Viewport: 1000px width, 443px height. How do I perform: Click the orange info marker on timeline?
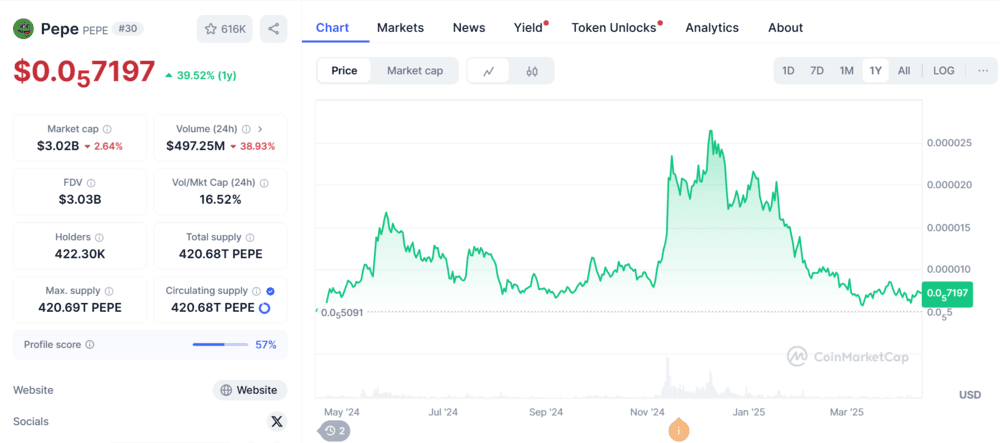(x=679, y=431)
